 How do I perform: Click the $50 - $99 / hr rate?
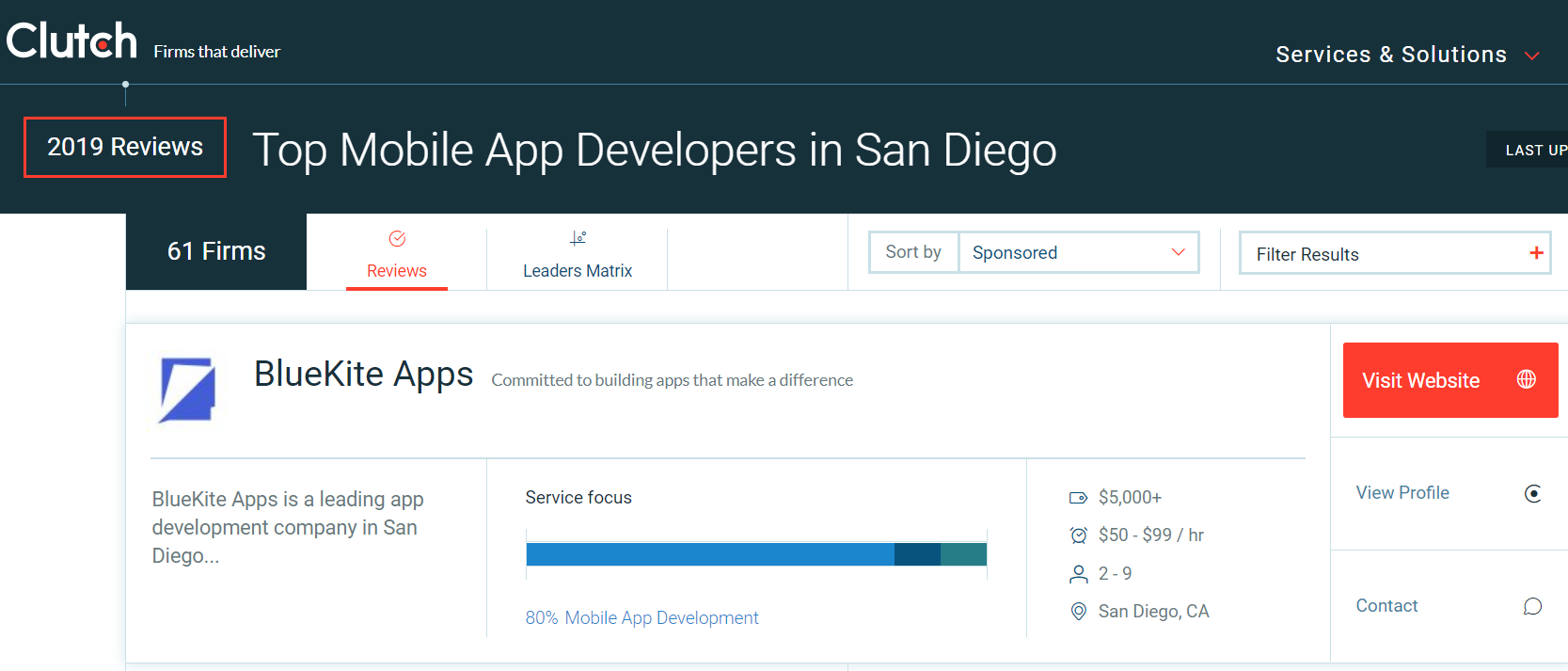tap(1151, 535)
